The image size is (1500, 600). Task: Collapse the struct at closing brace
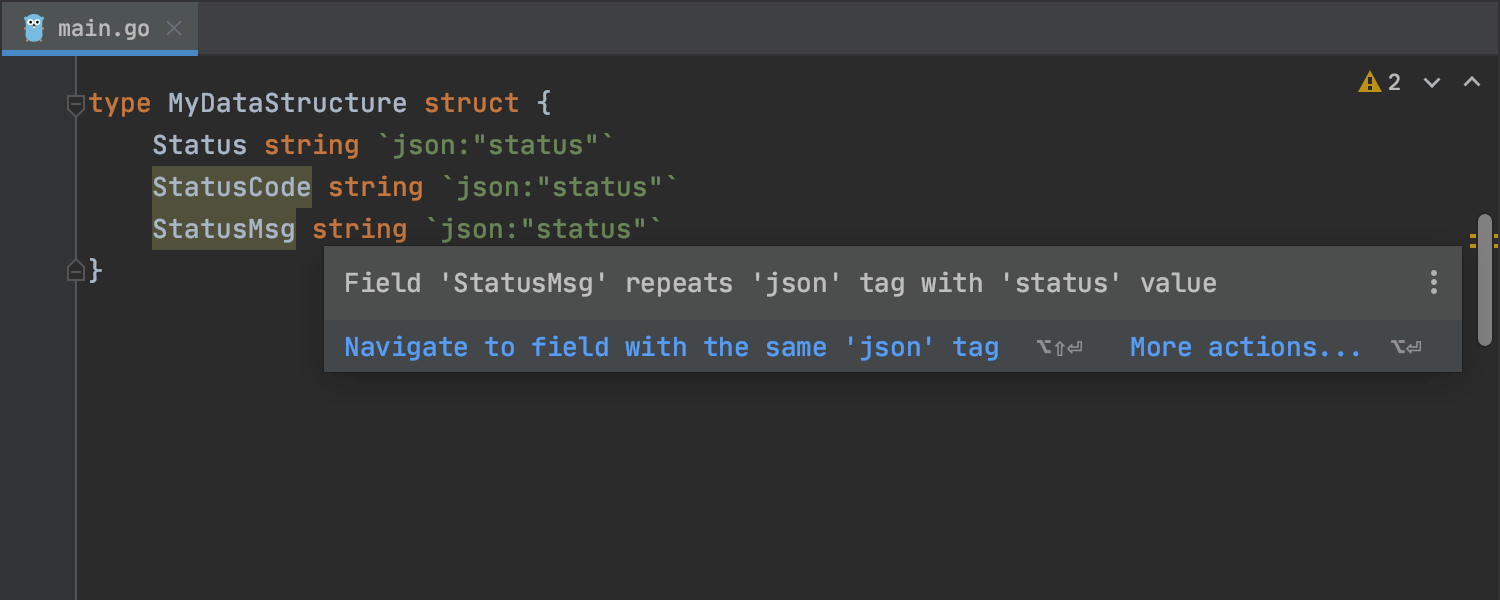tap(75, 270)
